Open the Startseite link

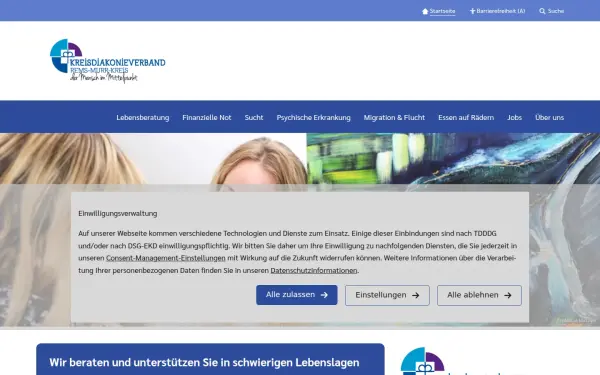(x=442, y=11)
